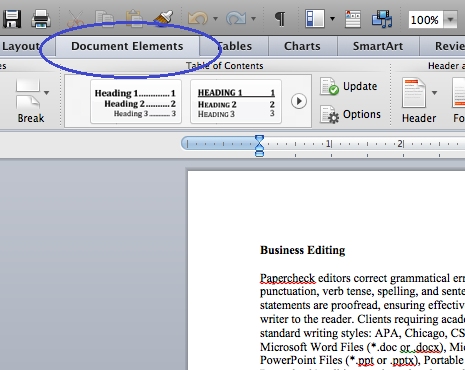Select the Format Painter brush icon

click(164, 18)
